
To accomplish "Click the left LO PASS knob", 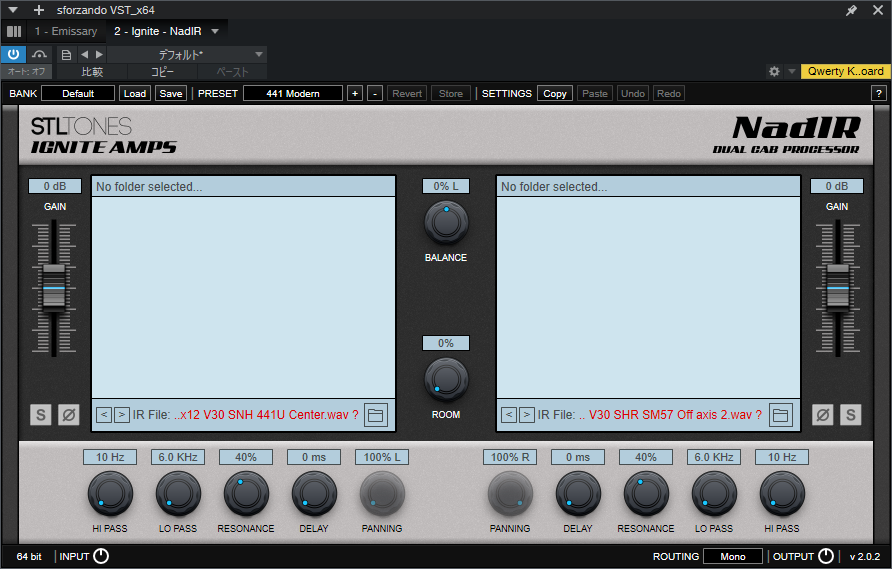I will click(178, 493).
